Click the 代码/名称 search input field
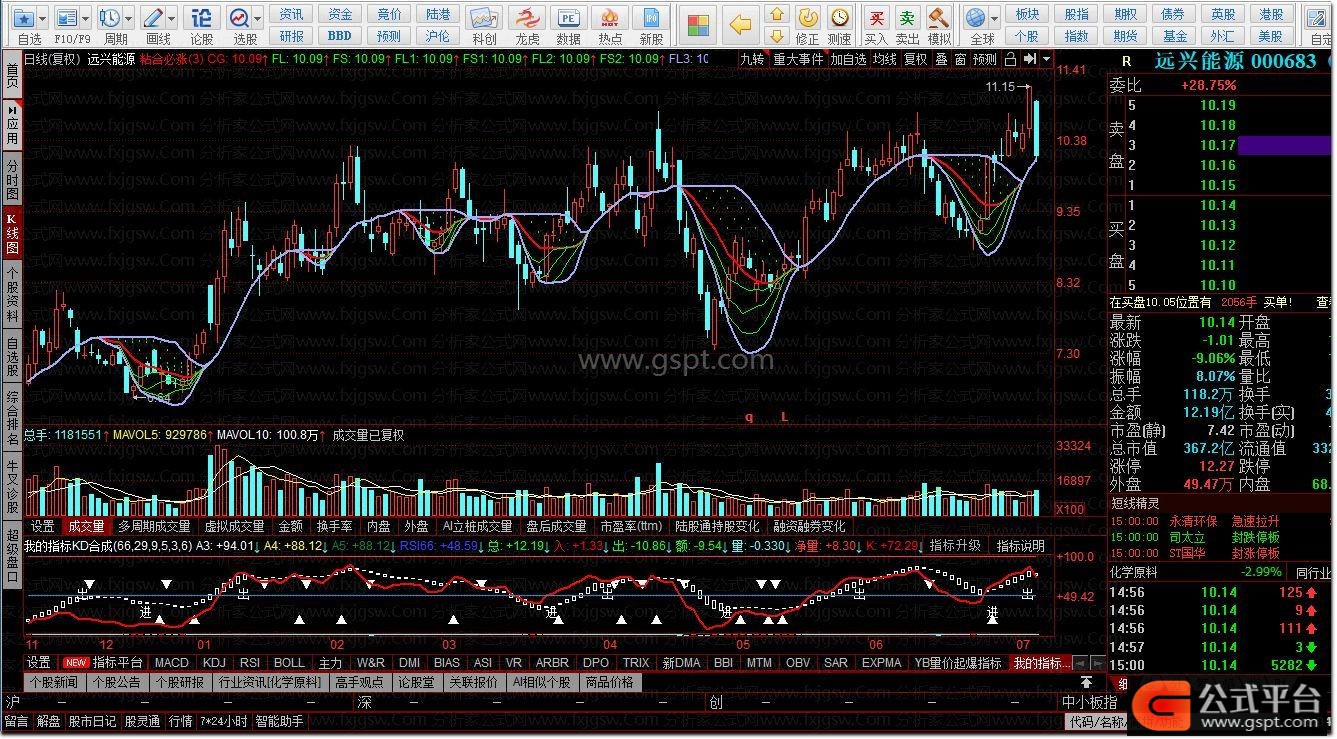The image size is (1337, 739). (x=1096, y=721)
